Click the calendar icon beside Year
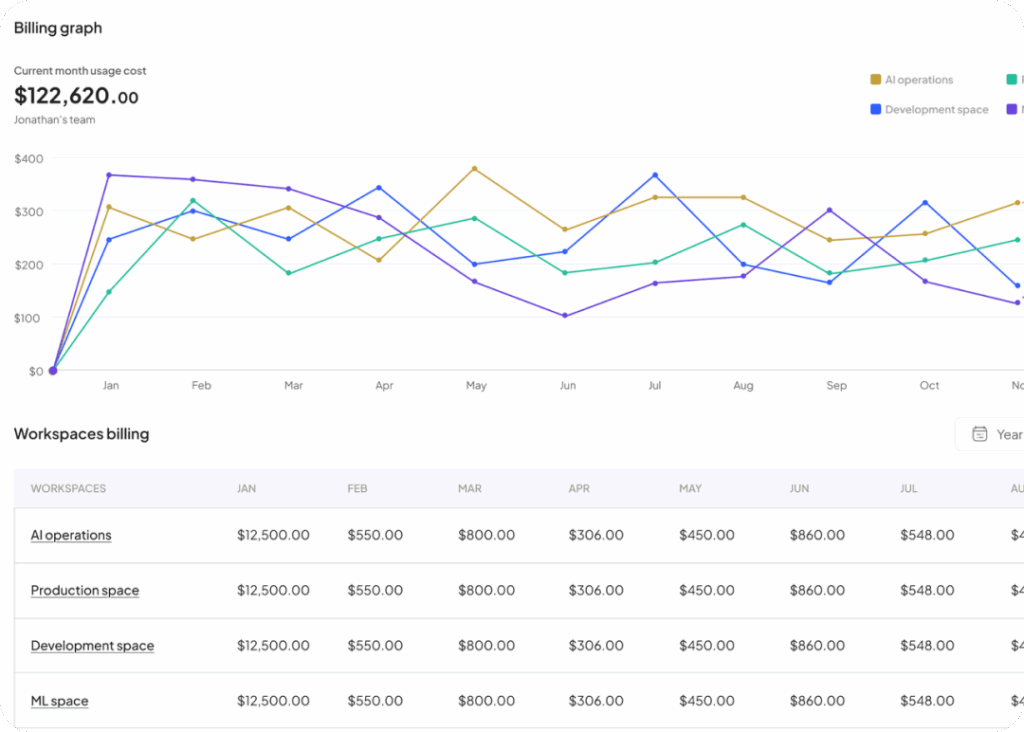The width and height of the screenshot is (1024, 732). pyautogui.click(x=980, y=434)
